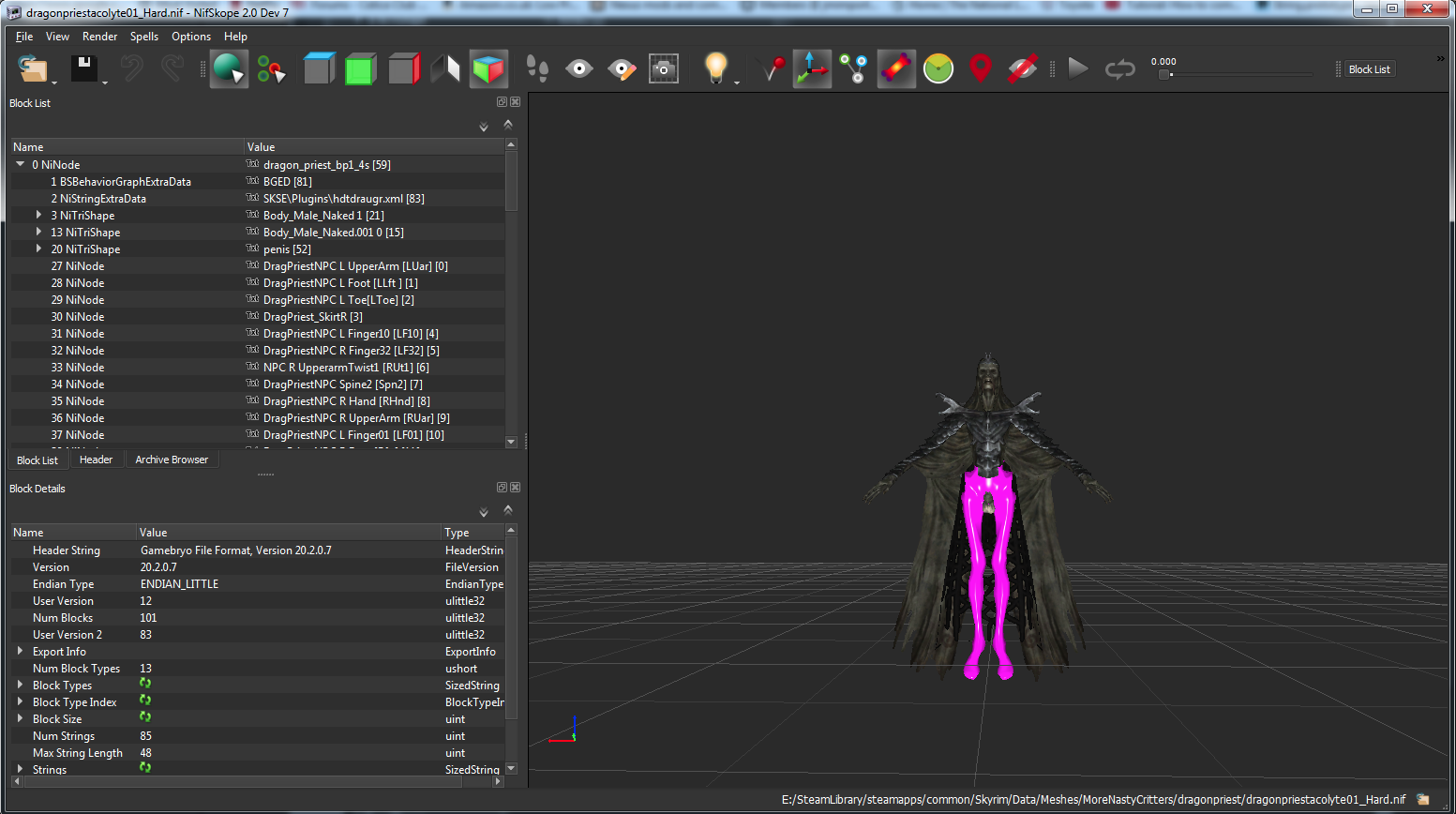Switch to top view cube
The height and width of the screenshot is (814, 1456).
319,68
